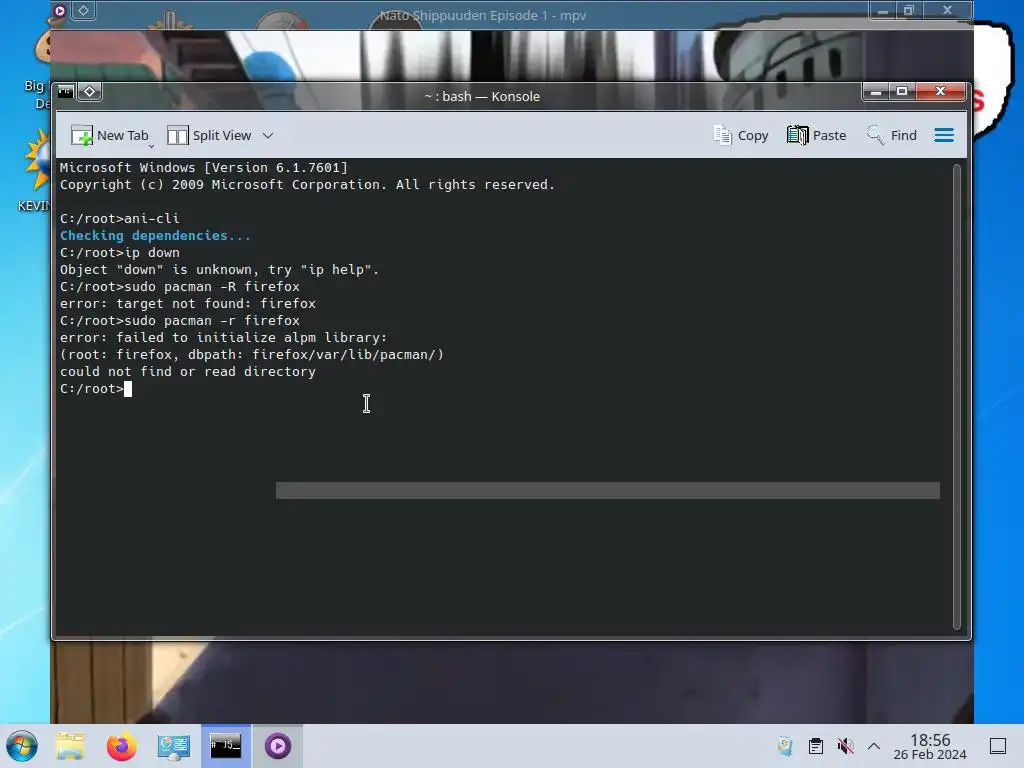Click the terminal prompt cursor line

(96, 389)
